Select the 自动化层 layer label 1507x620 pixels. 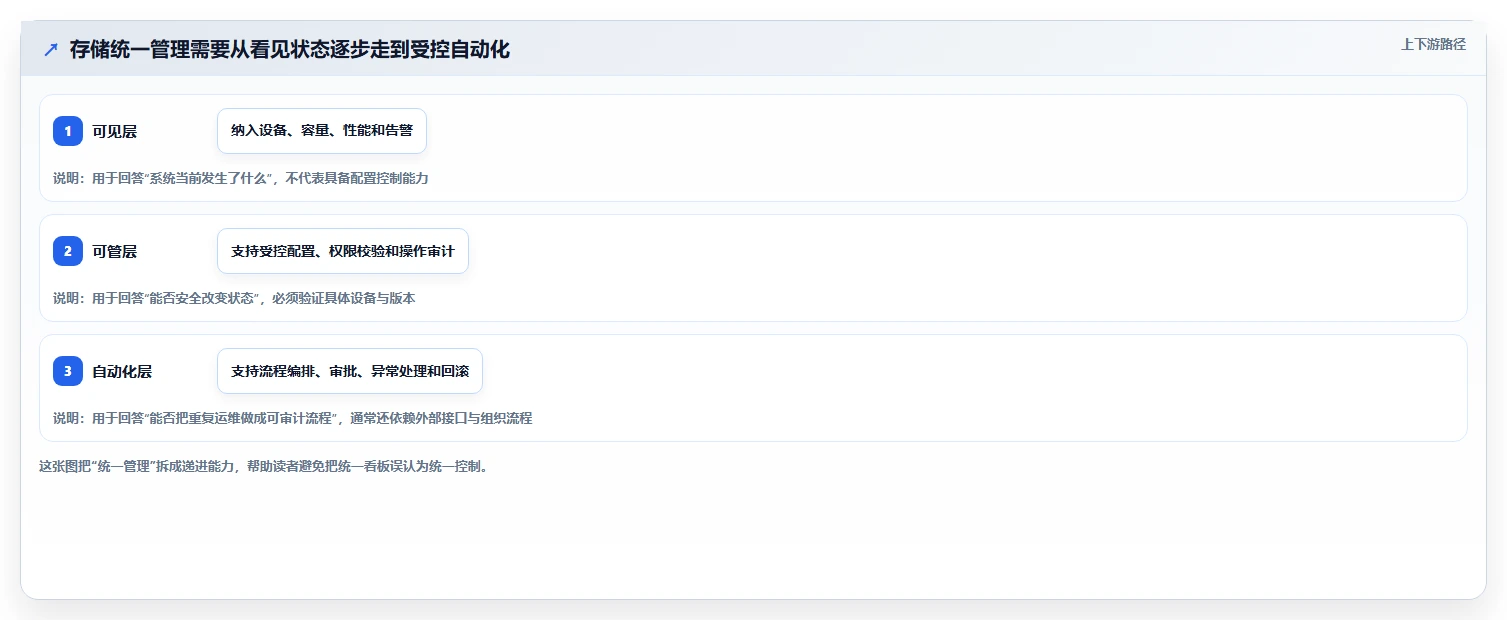122,371
